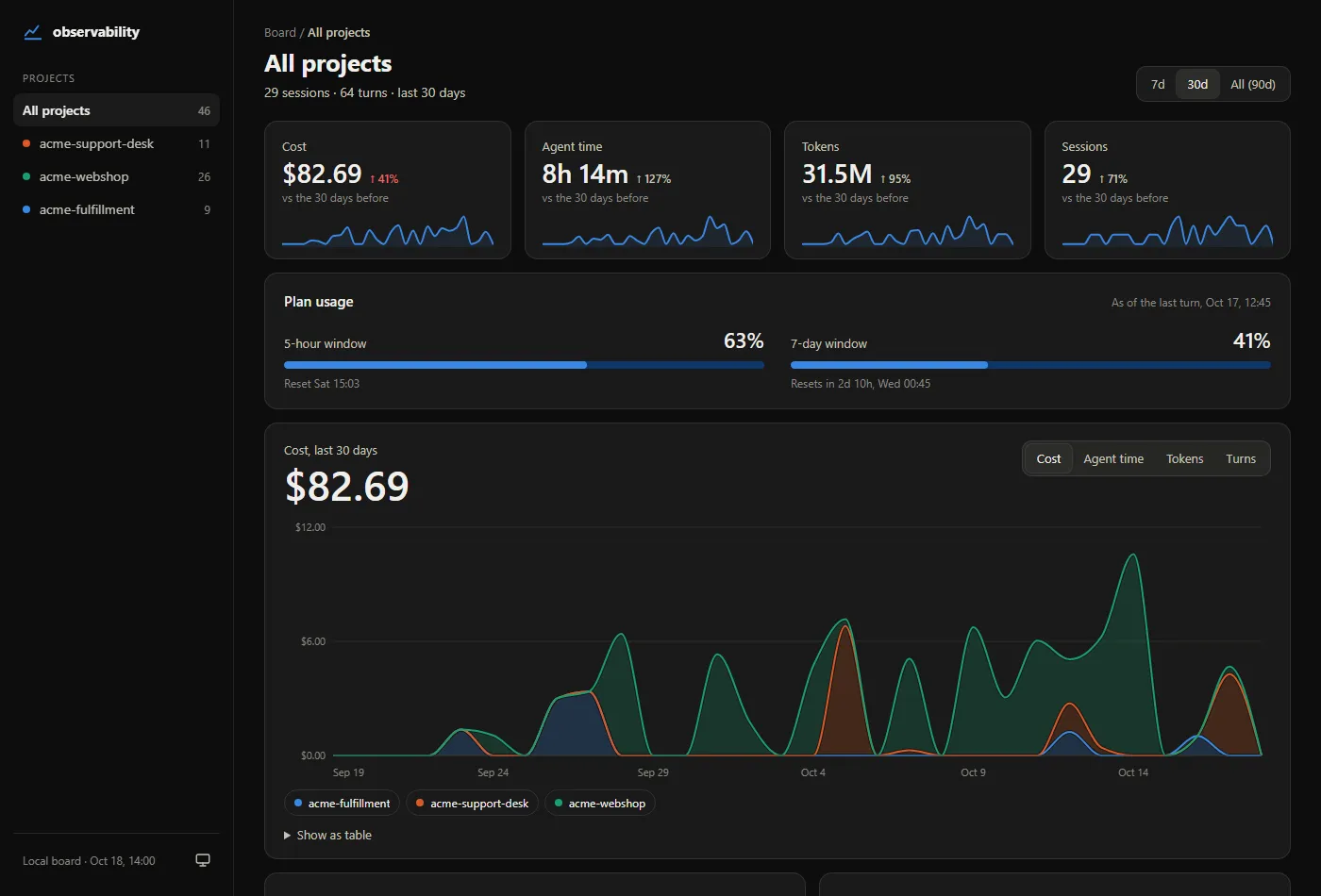Switch chart to the Agent time tab
Image resolution: width=1321 pixels, height=896 pixels.
(1113, 458)
